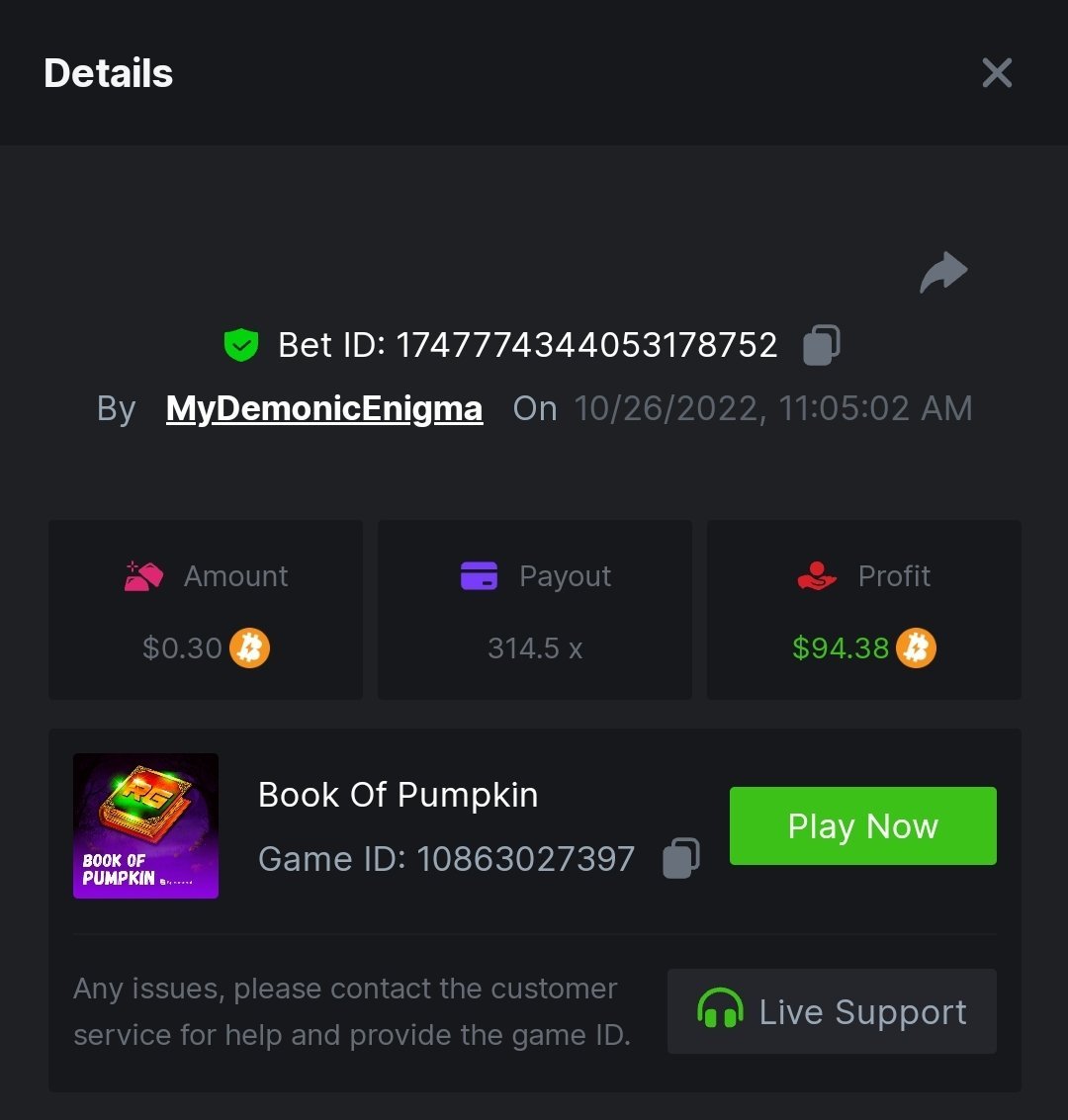Image resolution: width=1068 pixels, height=1120 pixels.
Task: Click the share arrow icon
Action: (x=943, y=273)
